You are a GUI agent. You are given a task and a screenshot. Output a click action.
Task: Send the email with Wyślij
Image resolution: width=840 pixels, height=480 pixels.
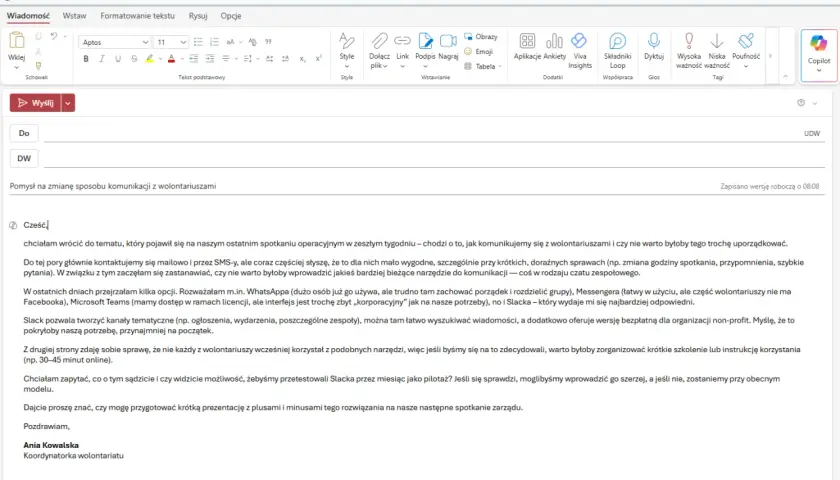35,103
